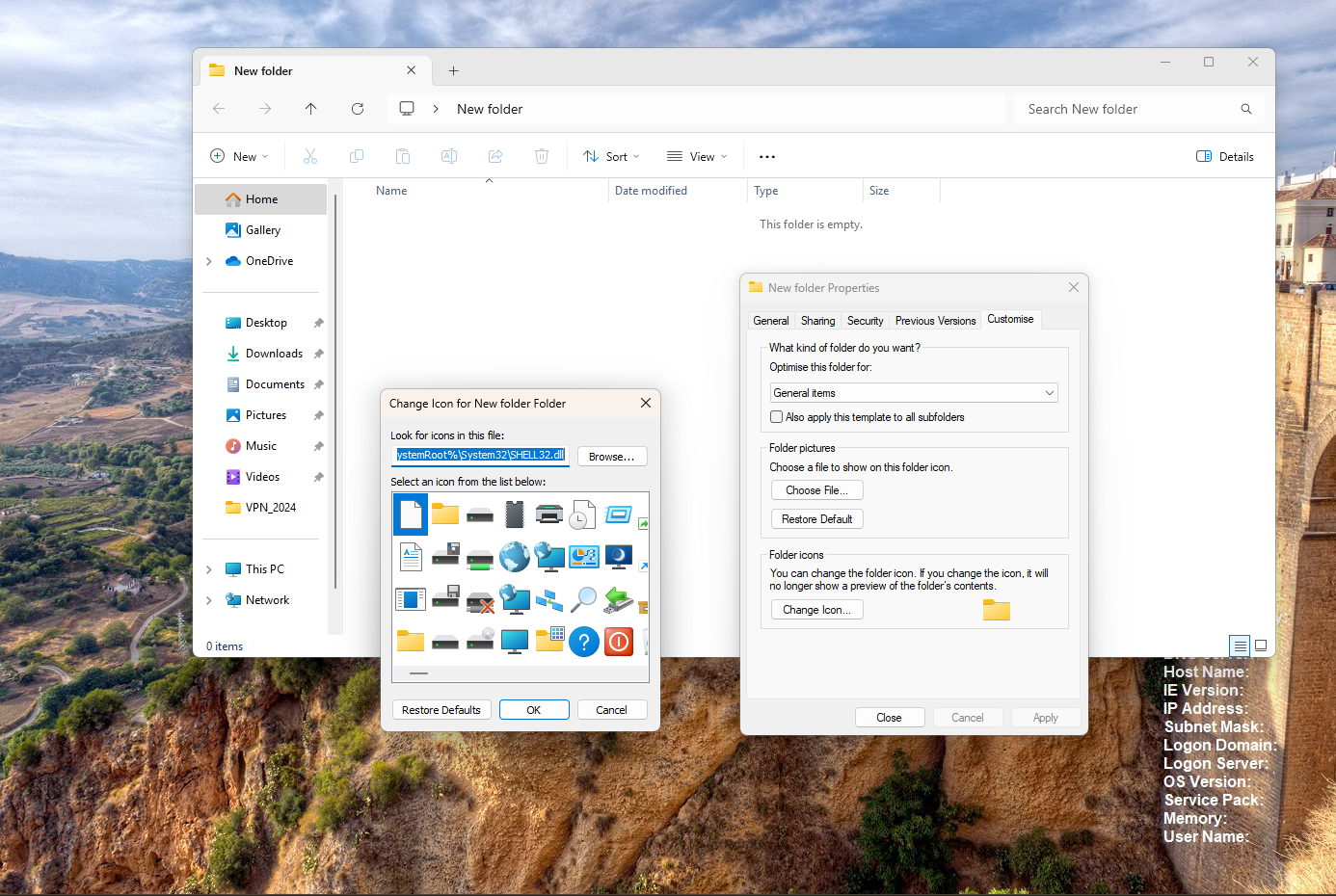Screen dimensions: 1336x896
Task: Click Browse to pick icon file
Action: (612, 457)
